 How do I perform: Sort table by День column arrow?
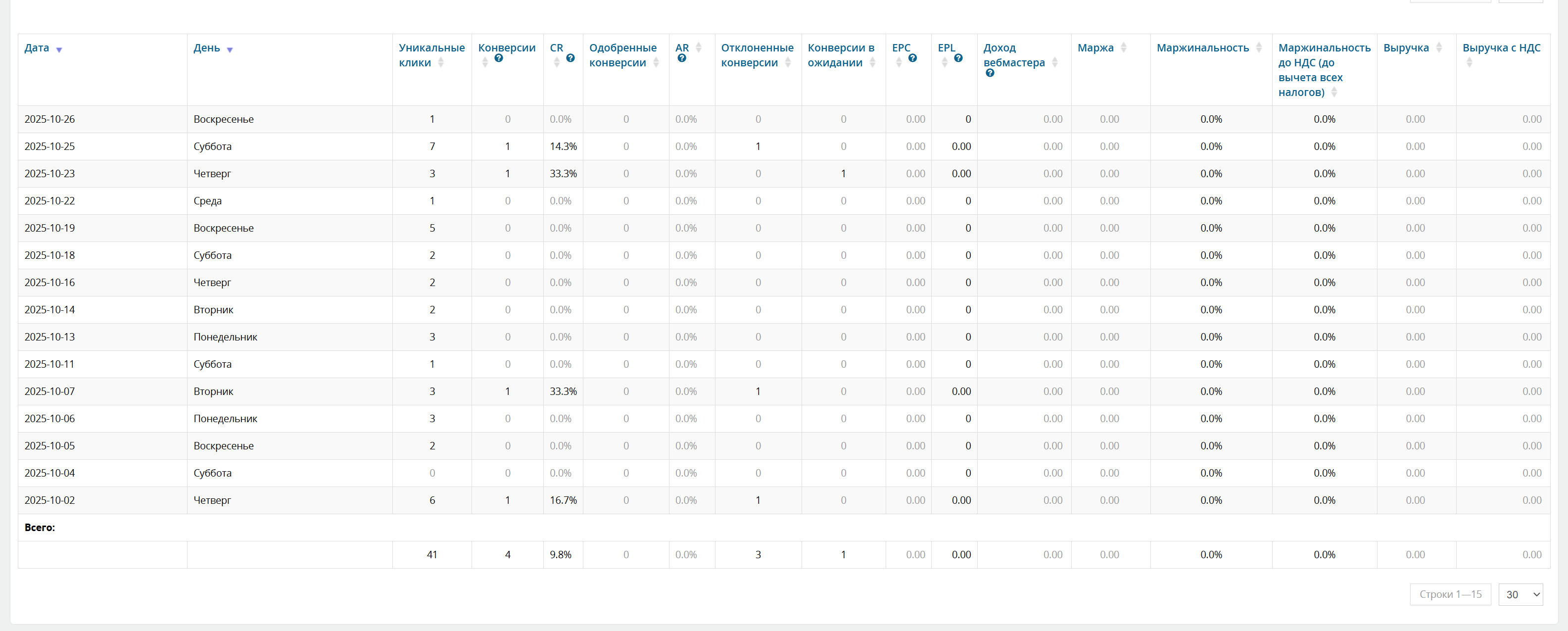[230, 50]
